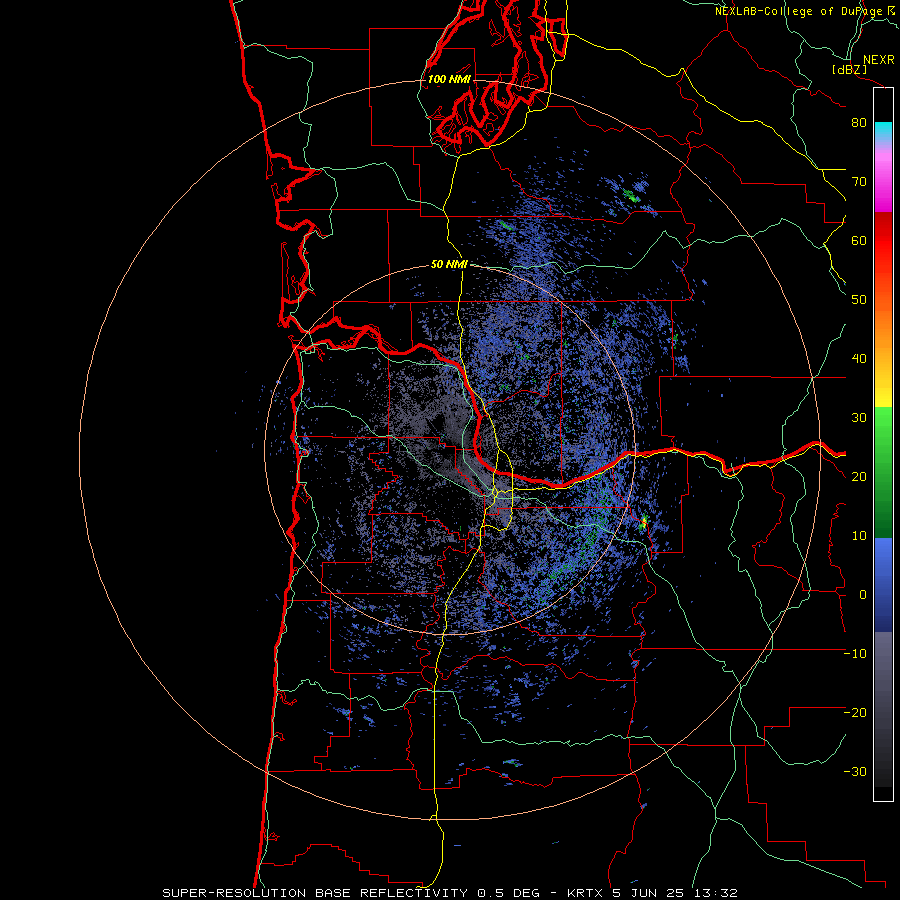Viewport: 900px width, 900px height.
Task: Click the NEXR label above the color scale
Action: 878,60
